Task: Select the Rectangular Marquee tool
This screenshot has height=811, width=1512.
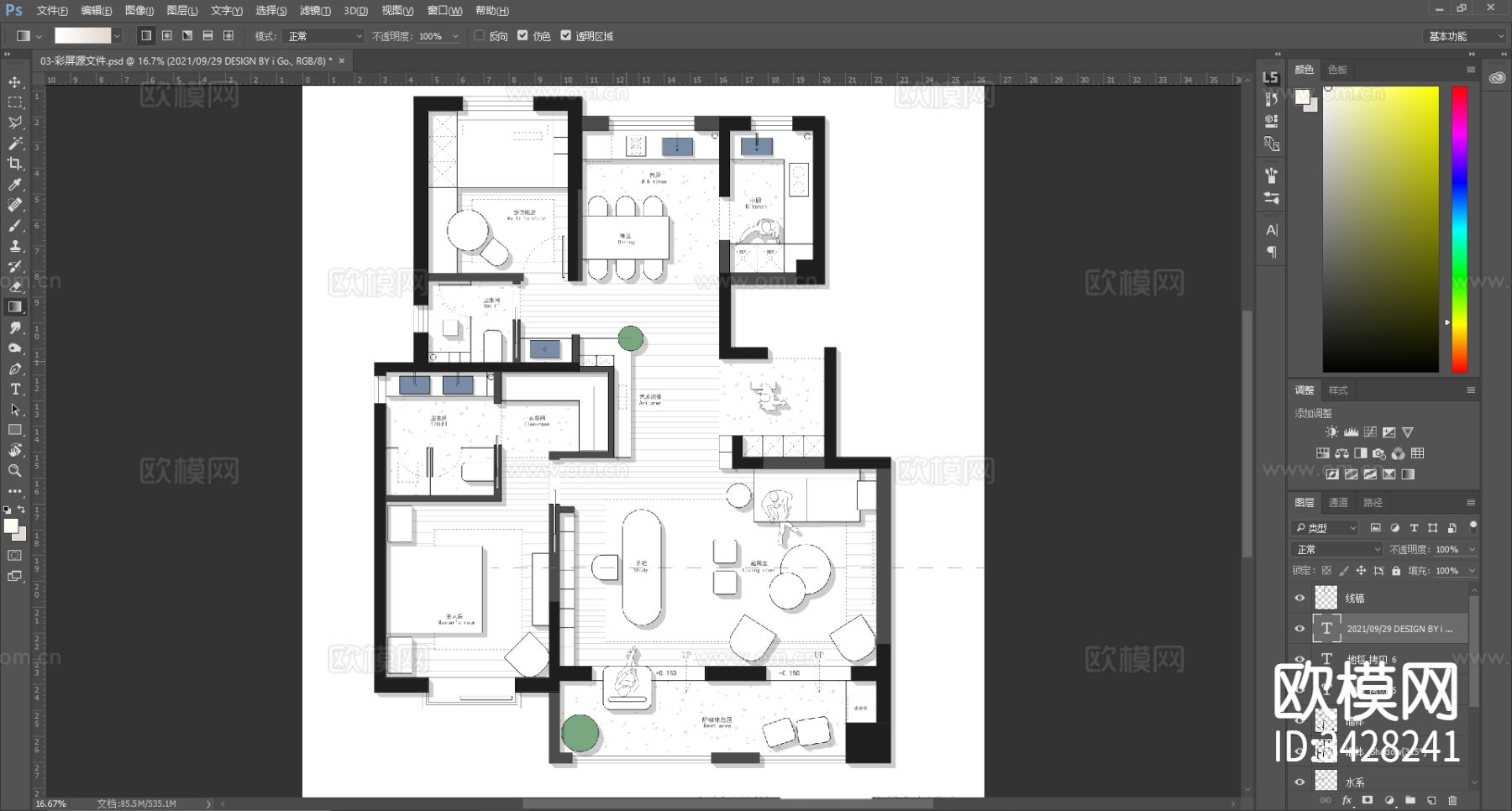Action: click(15, 102)
